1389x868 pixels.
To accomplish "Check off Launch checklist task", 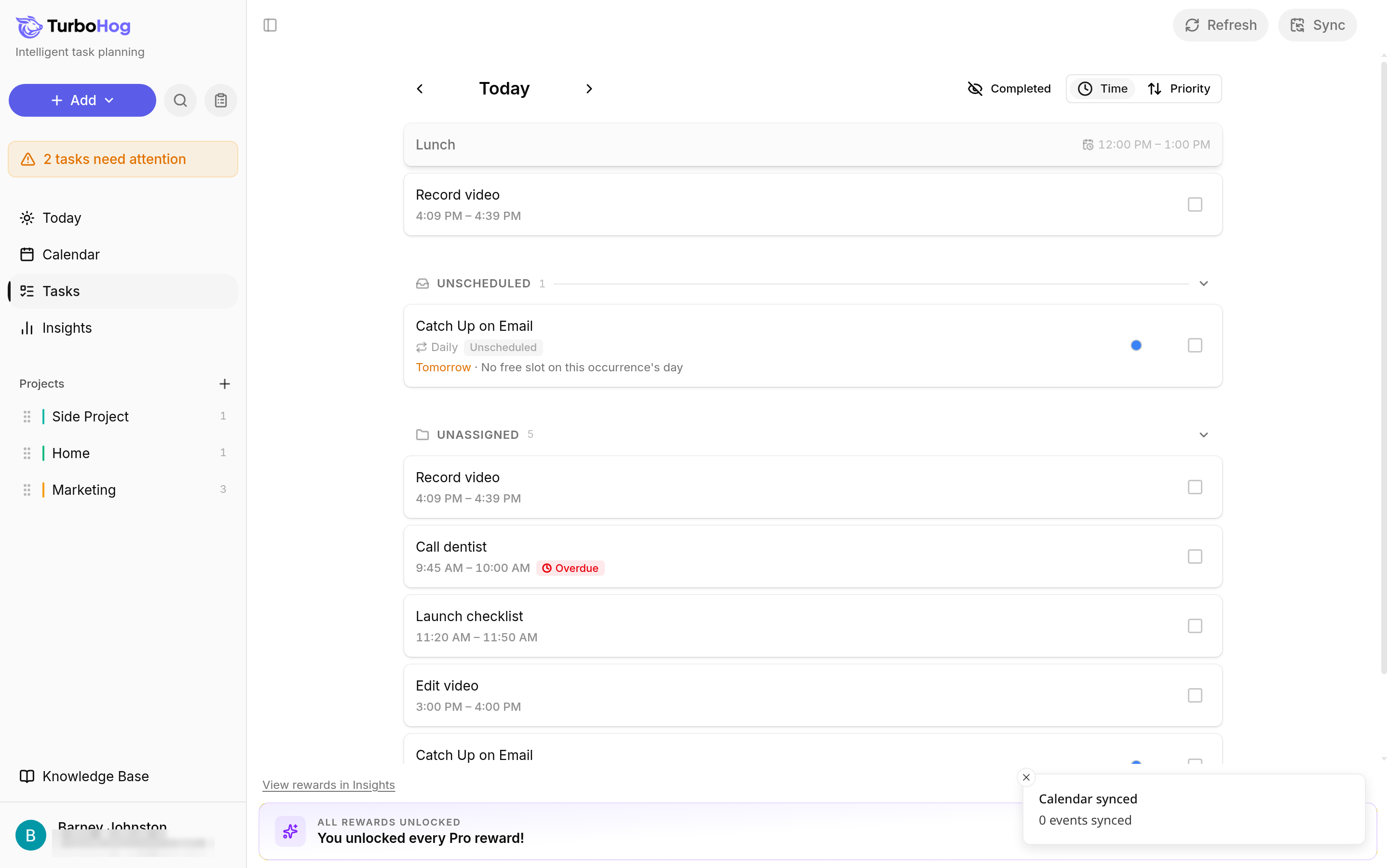I will coord(1195,626).
